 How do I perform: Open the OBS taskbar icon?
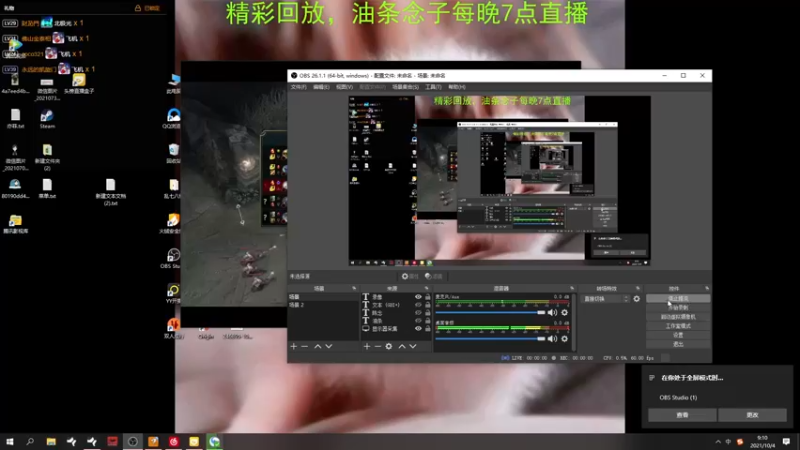tap(133, 441)
